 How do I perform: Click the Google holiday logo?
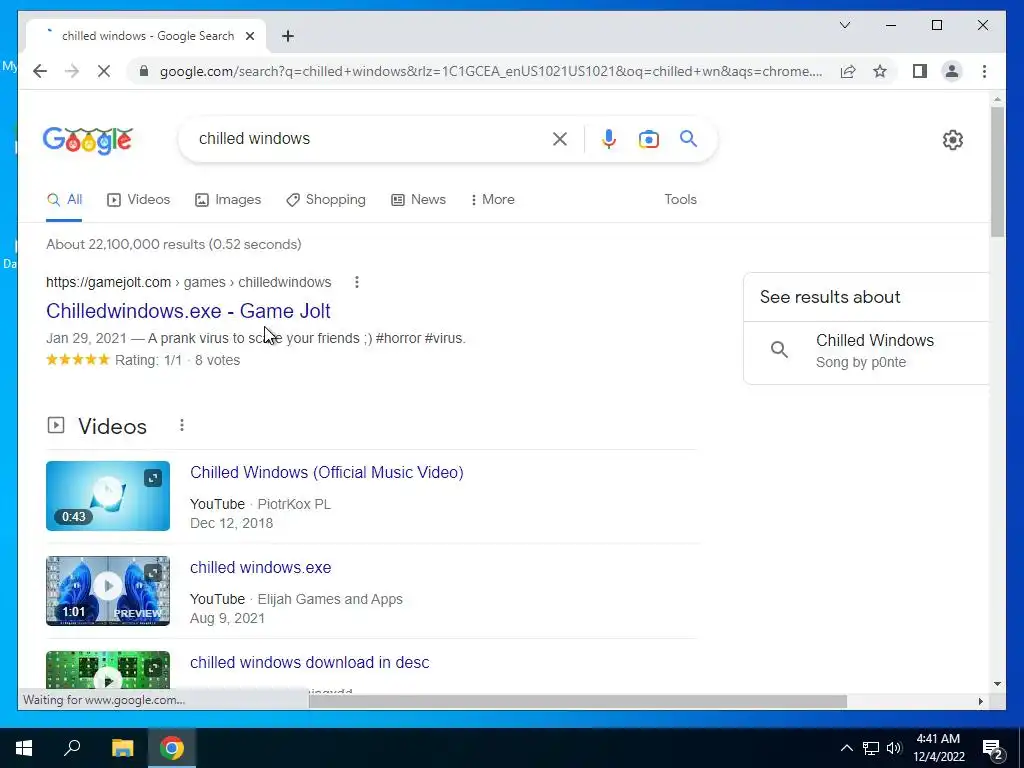[88, 140]
